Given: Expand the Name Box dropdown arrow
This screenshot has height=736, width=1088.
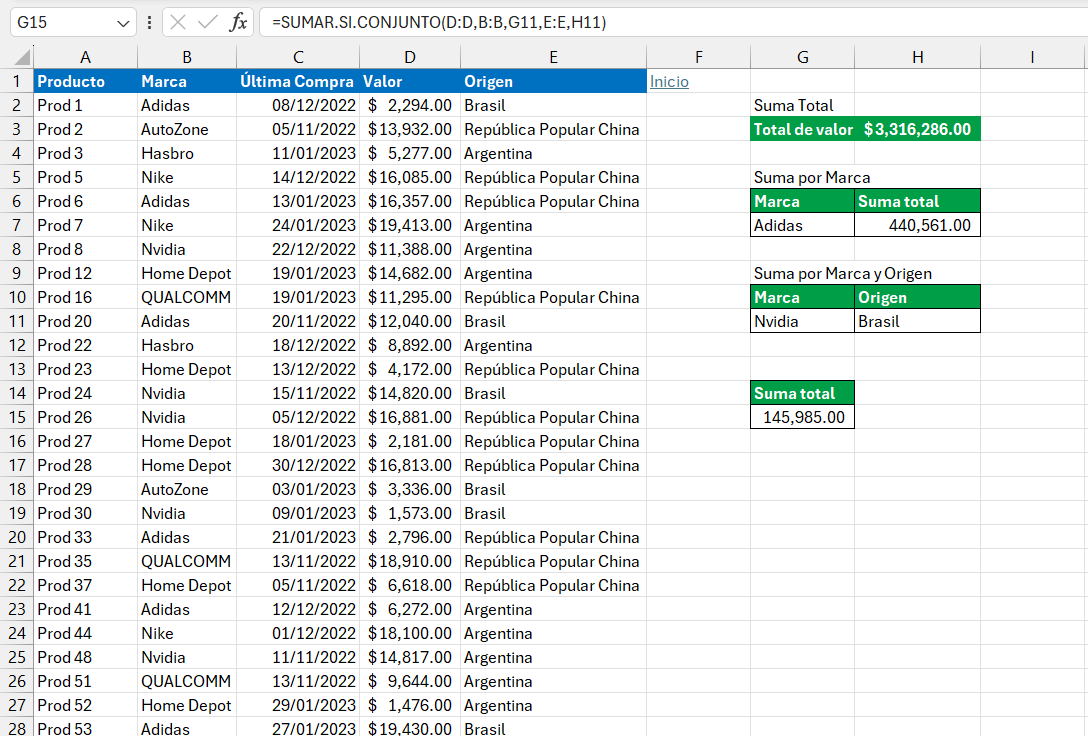Looking at the screenshot, I should [123, 22].
